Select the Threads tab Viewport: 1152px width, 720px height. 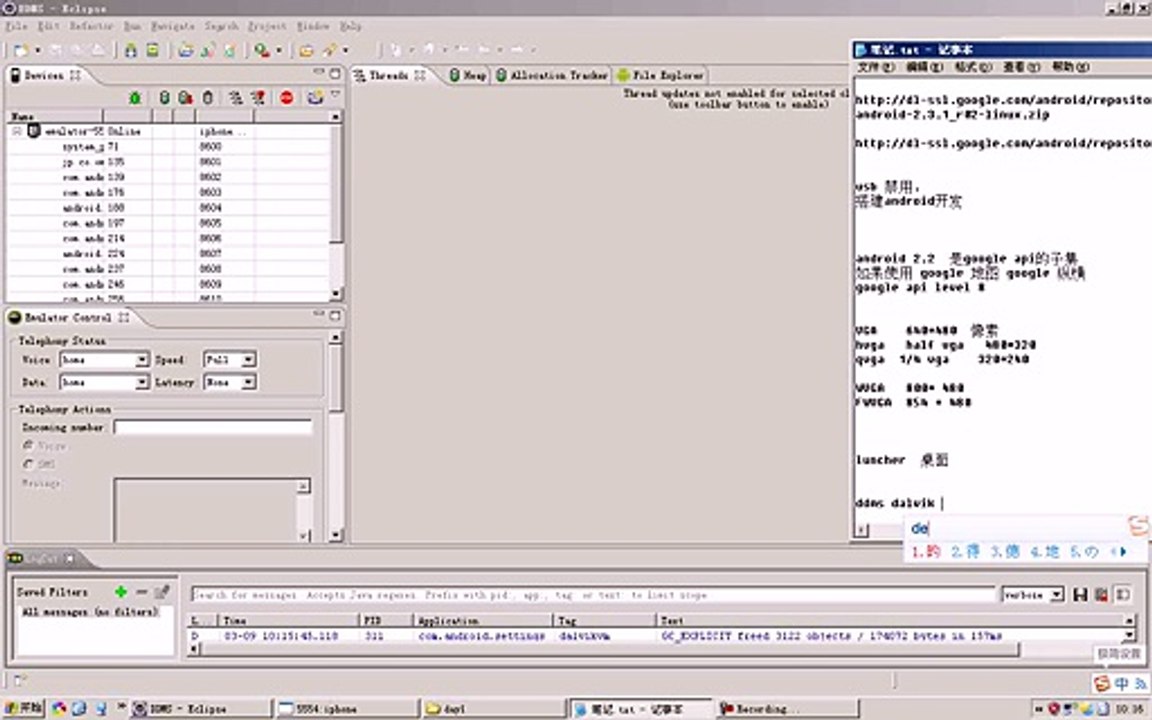click(390, 75)
